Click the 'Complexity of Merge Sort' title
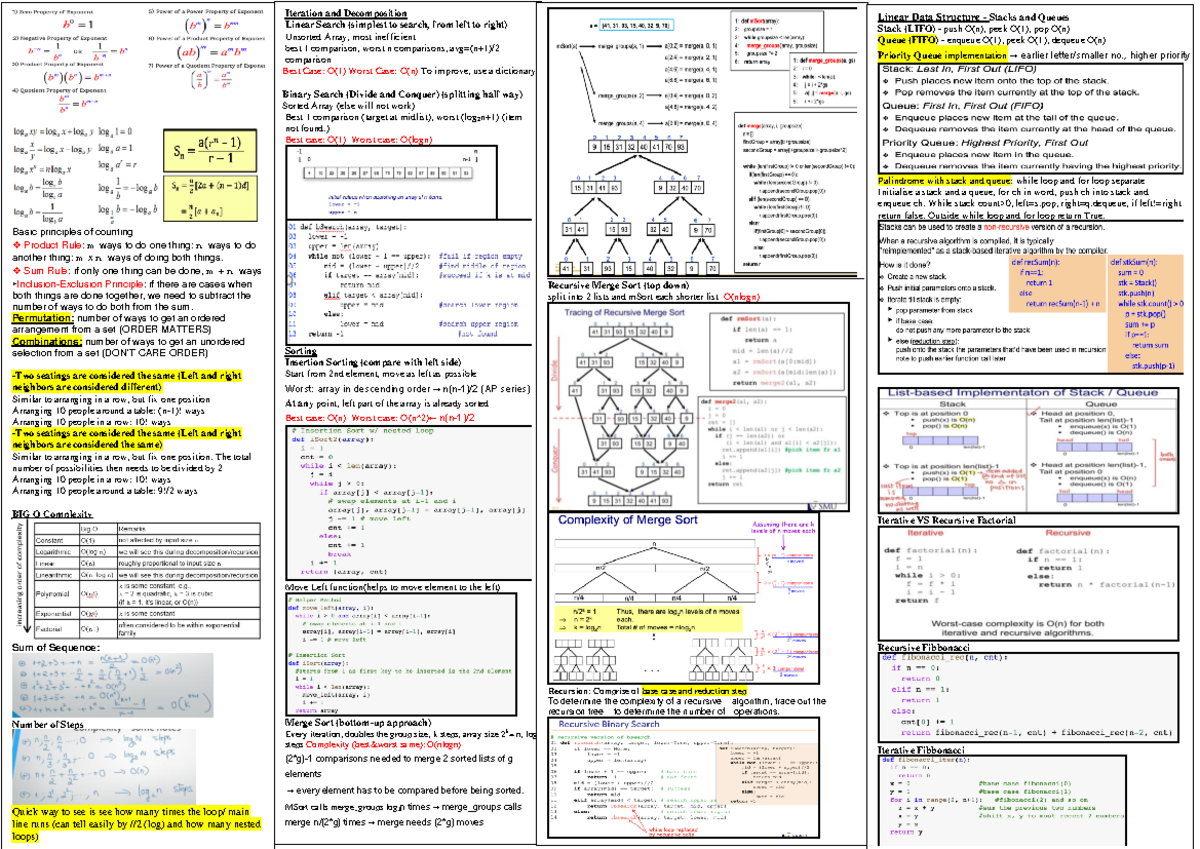1200x849 pixels. coord(627,520)
